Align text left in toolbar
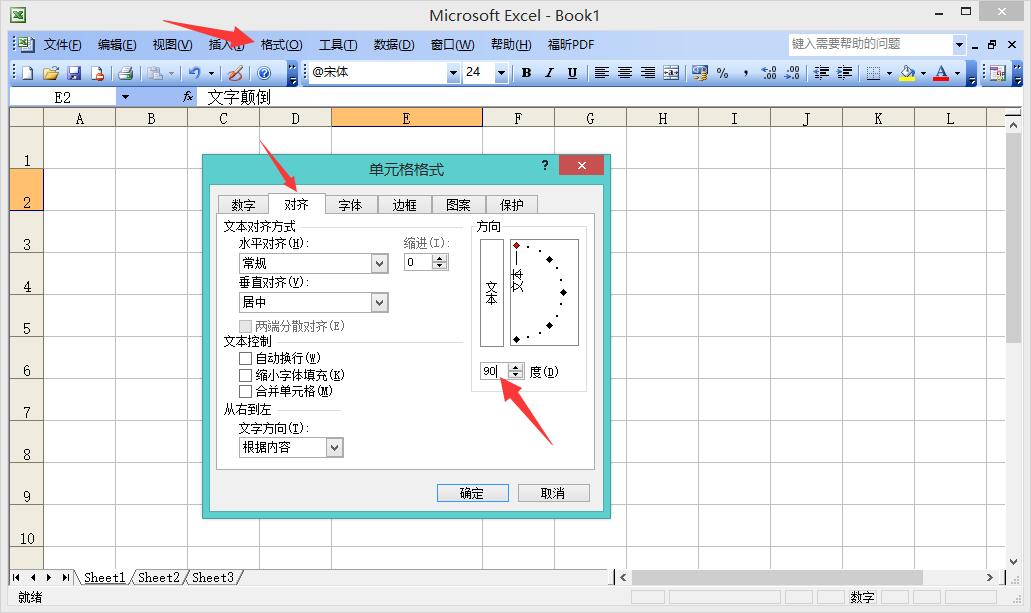Screen dimensions: 1031x613 pos(601,73)
